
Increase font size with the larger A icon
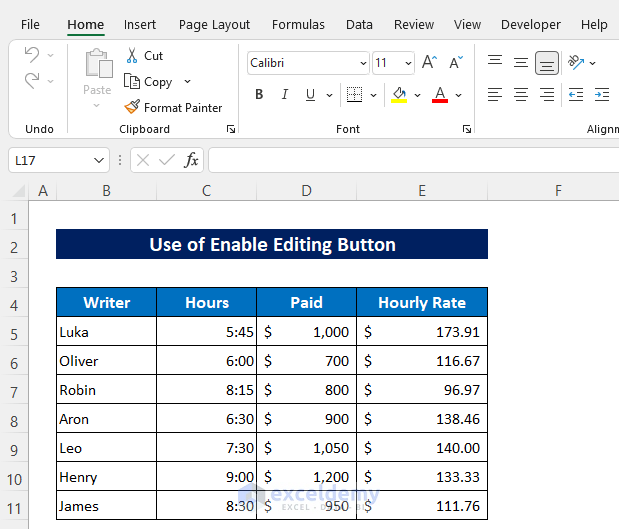pos(430,62)
